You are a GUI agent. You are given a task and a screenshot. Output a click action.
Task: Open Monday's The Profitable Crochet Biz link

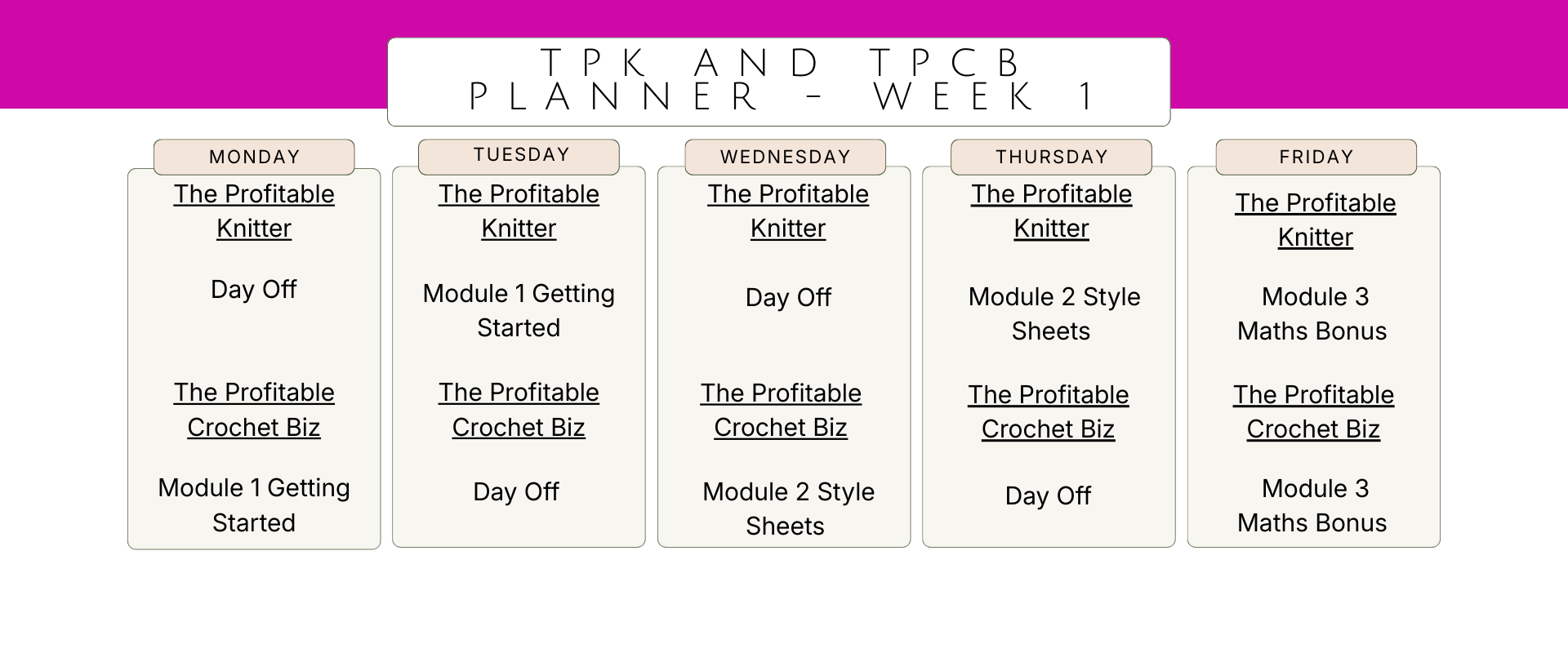254,410
